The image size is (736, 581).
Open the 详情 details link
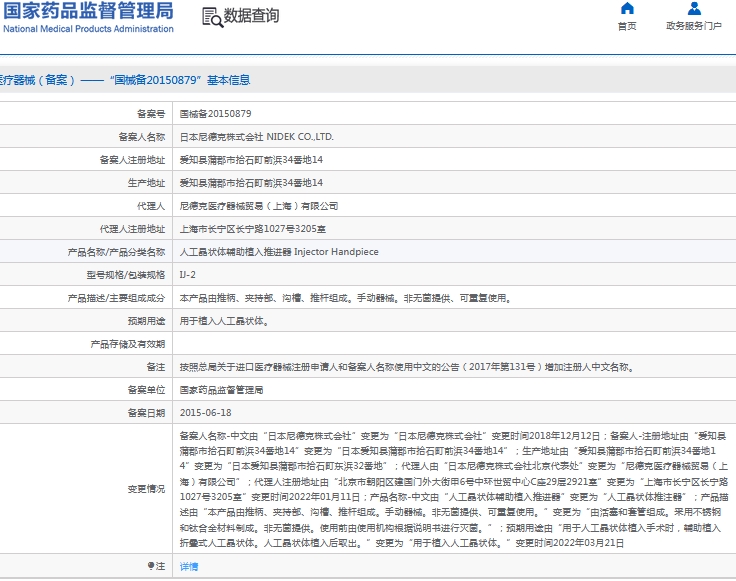(189, 566)
